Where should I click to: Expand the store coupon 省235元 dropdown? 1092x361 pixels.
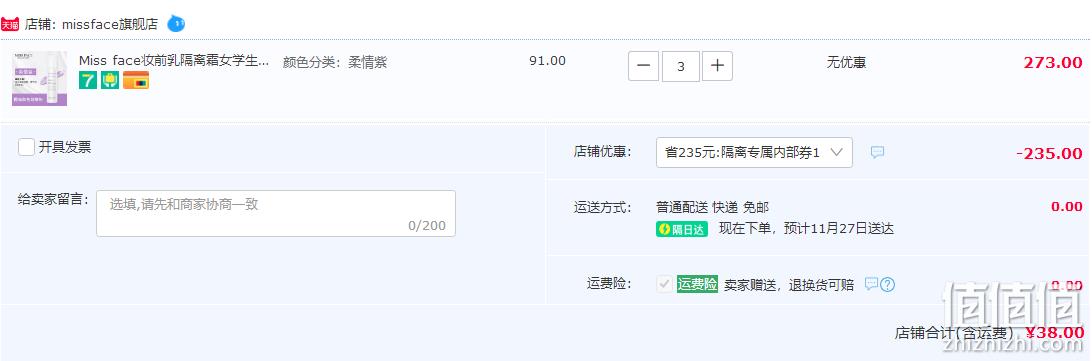point(754,153)
